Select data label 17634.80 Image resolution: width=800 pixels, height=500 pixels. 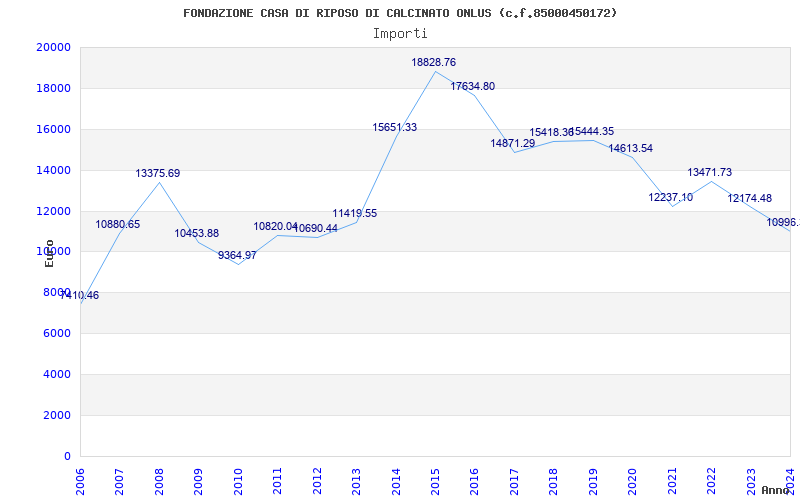[472, 86]
